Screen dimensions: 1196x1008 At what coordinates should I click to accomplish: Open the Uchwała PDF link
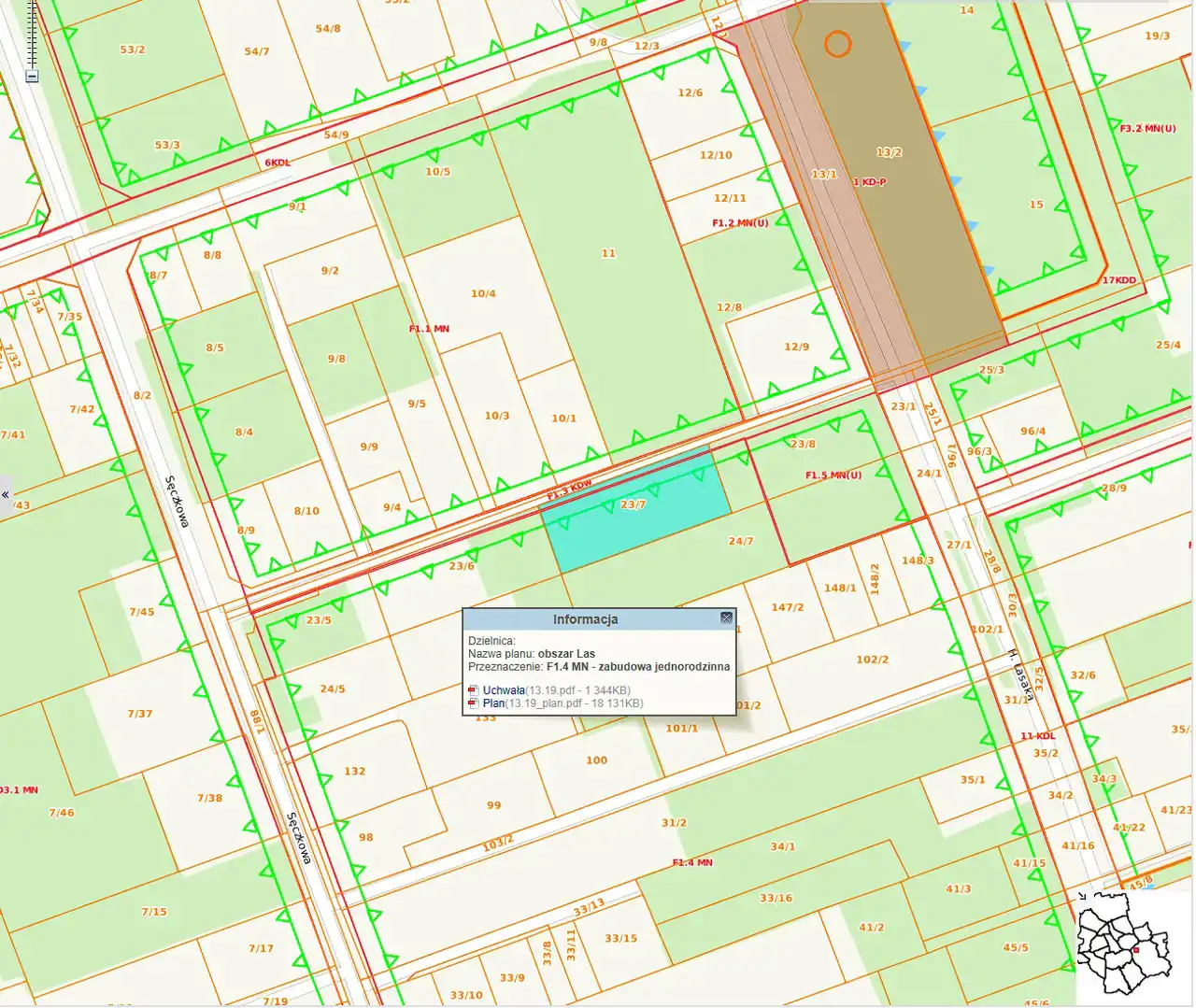504,690
